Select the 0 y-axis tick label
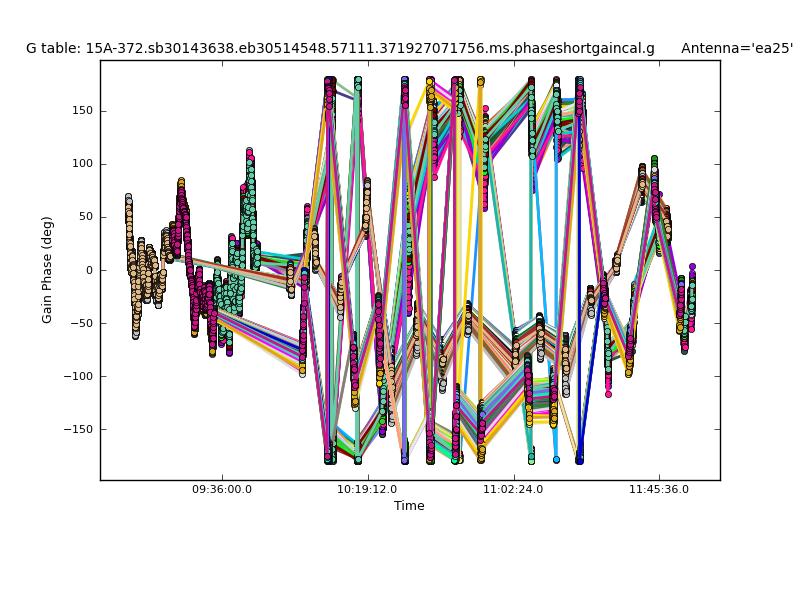This screenshot has height=600, width=800. [x=89, y=270]
